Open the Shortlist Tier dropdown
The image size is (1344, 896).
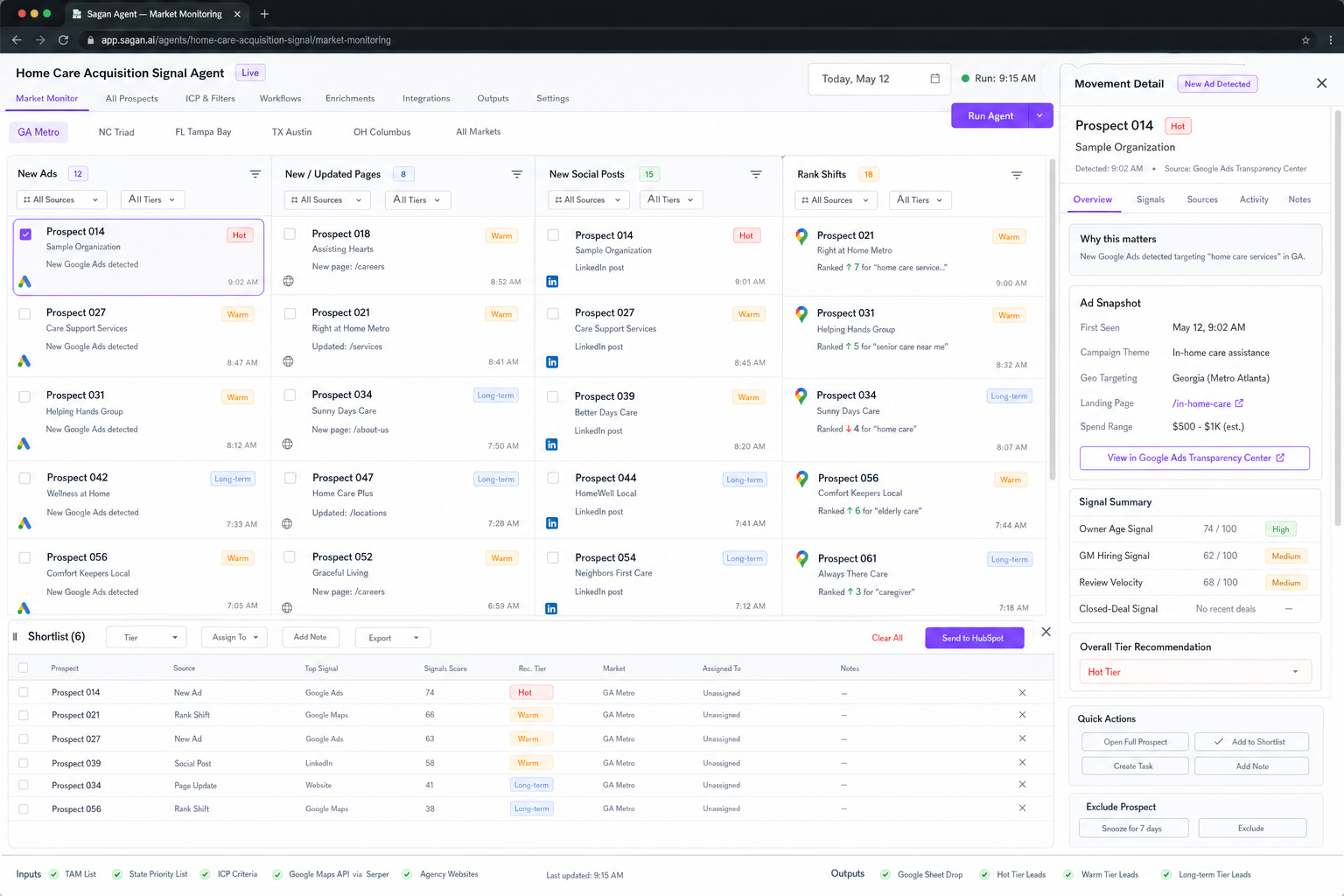click(147, 637)
